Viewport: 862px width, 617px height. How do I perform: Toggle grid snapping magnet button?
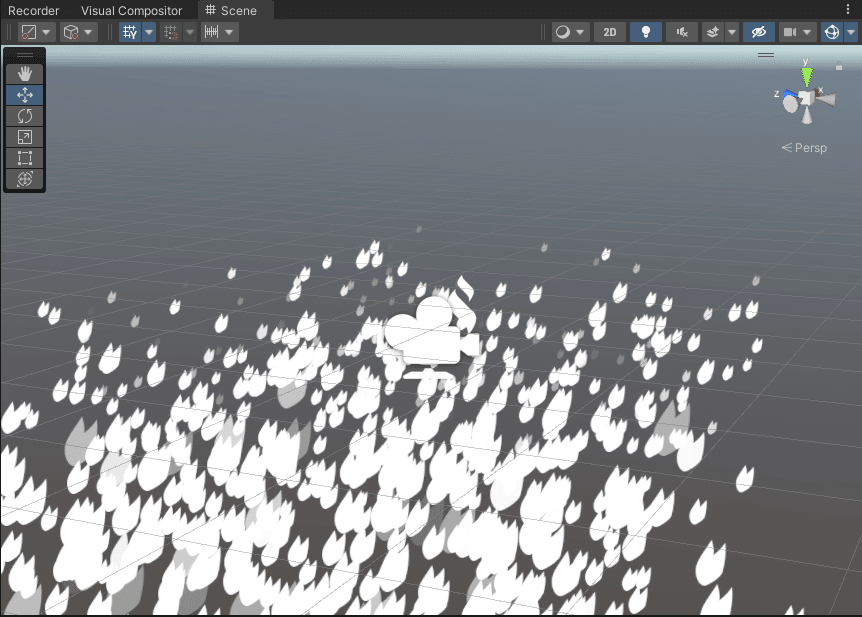coord(171,32)
